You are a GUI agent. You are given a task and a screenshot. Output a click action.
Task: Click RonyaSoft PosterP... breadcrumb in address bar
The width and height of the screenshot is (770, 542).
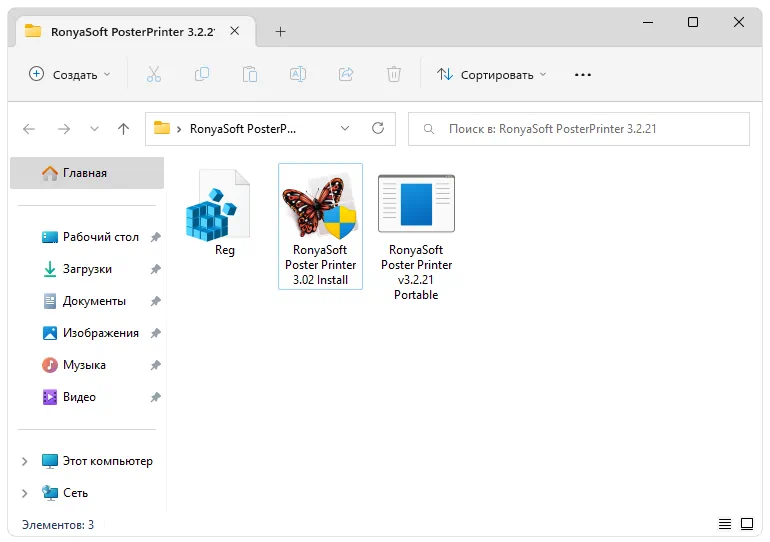243,129
